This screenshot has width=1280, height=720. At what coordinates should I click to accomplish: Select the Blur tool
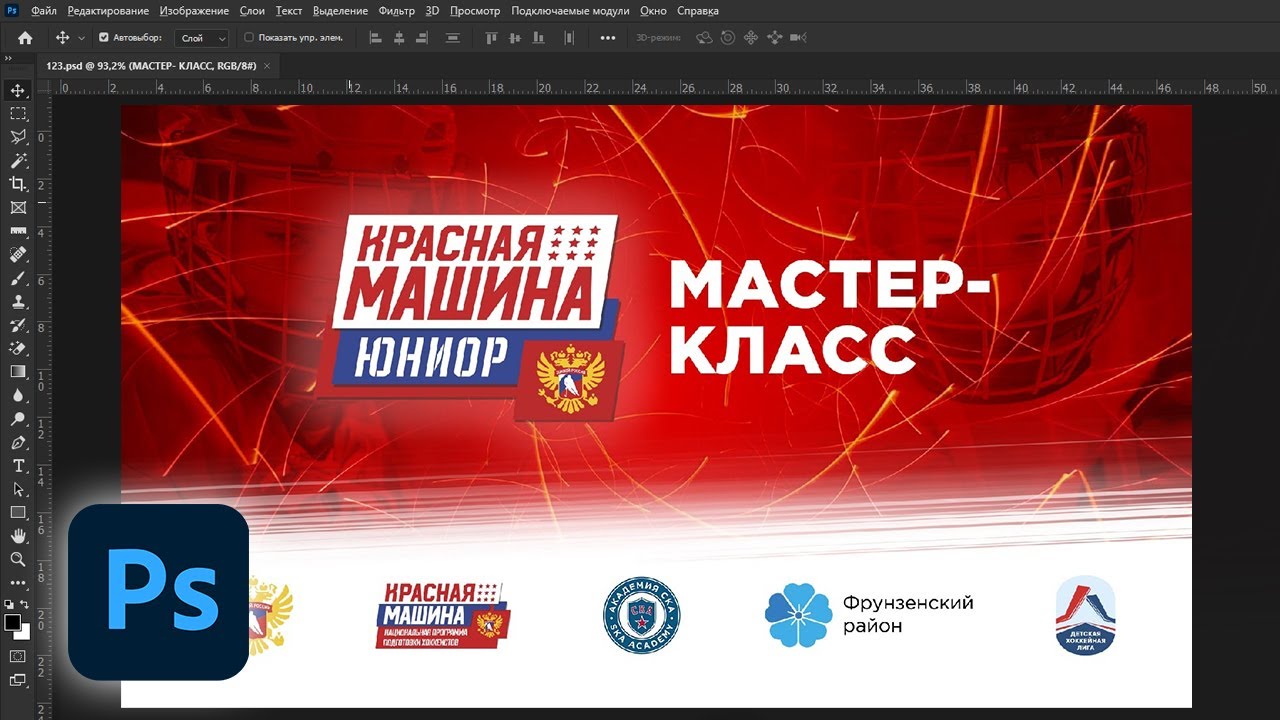(x=18, y=396)
